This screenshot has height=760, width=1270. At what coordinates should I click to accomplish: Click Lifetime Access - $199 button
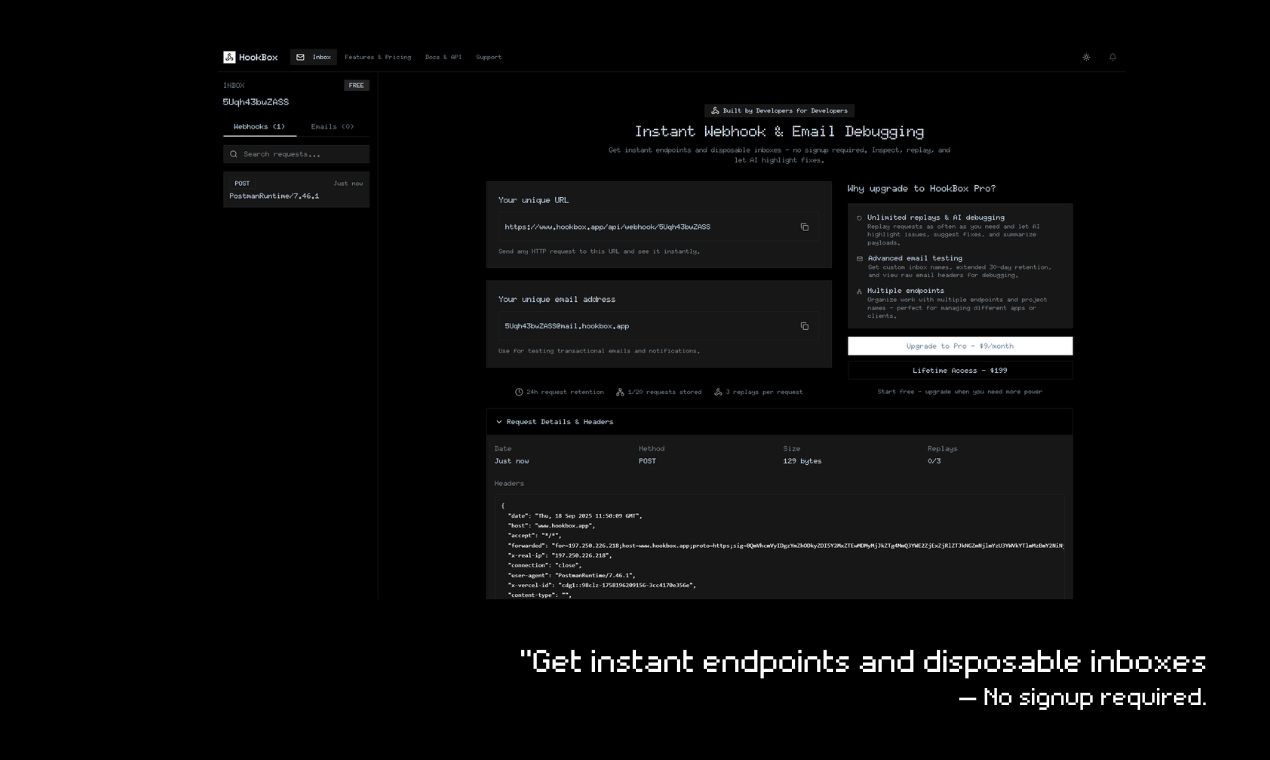pyautogui.click(x=959, y=370)
